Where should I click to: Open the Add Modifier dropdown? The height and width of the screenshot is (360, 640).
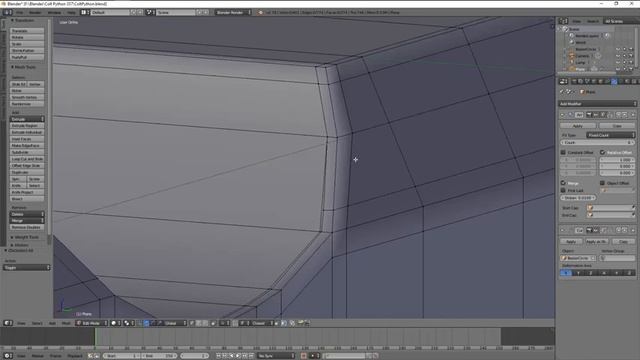click(597, 104)
